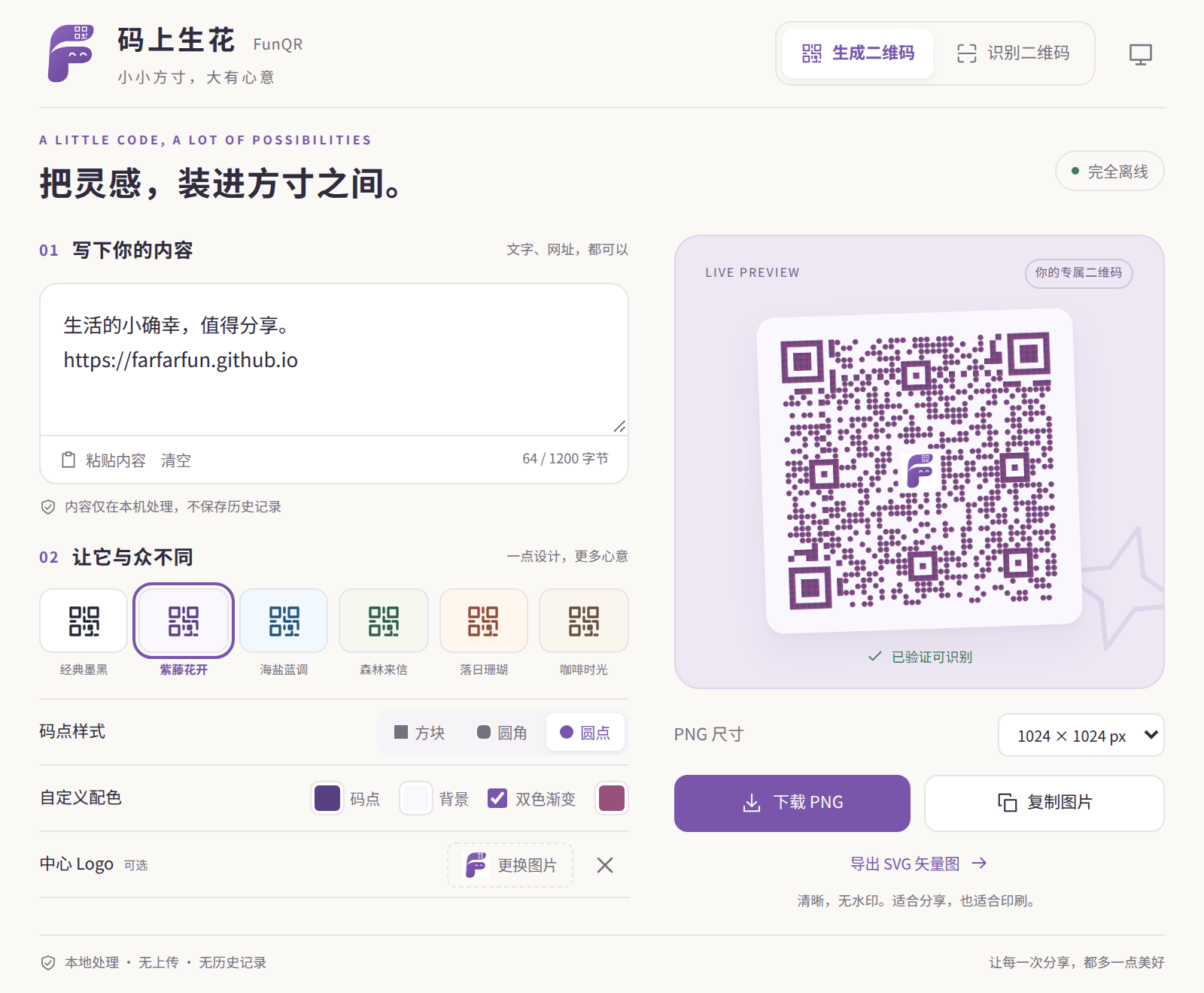The height and width of the screenshot is (993, 1204).
Task: Click the generated QR code preview image
Action: click(x=920, y=470)
